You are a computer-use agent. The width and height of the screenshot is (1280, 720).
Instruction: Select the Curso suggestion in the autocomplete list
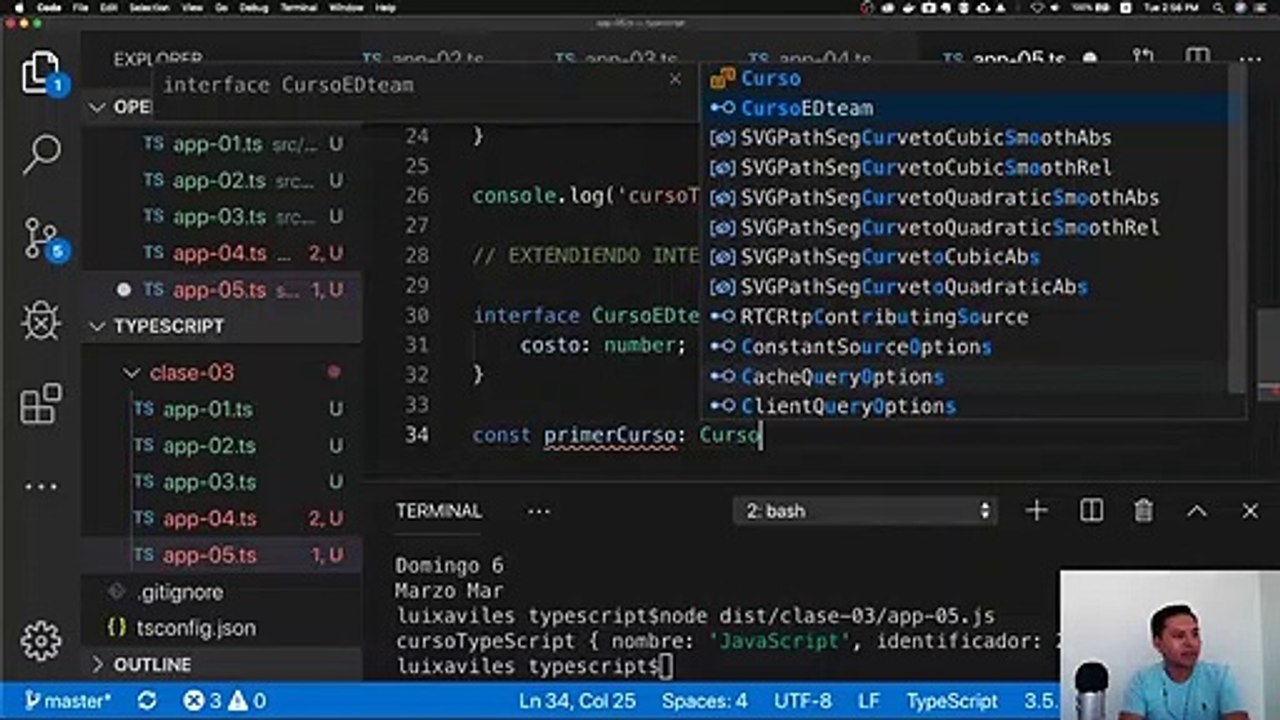coord(968,78)
